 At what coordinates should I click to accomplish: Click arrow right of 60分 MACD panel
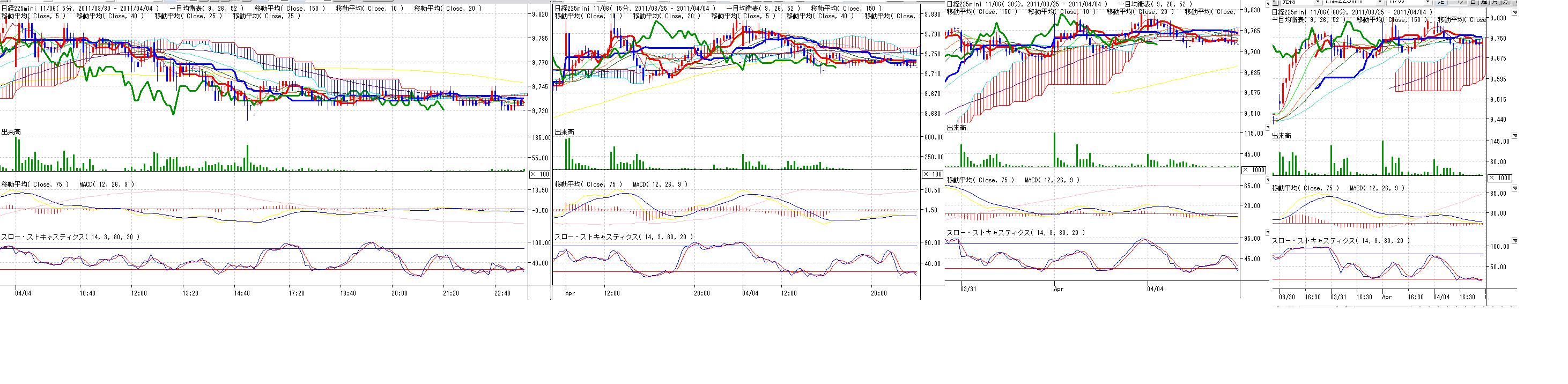[x=1514, y=188]
